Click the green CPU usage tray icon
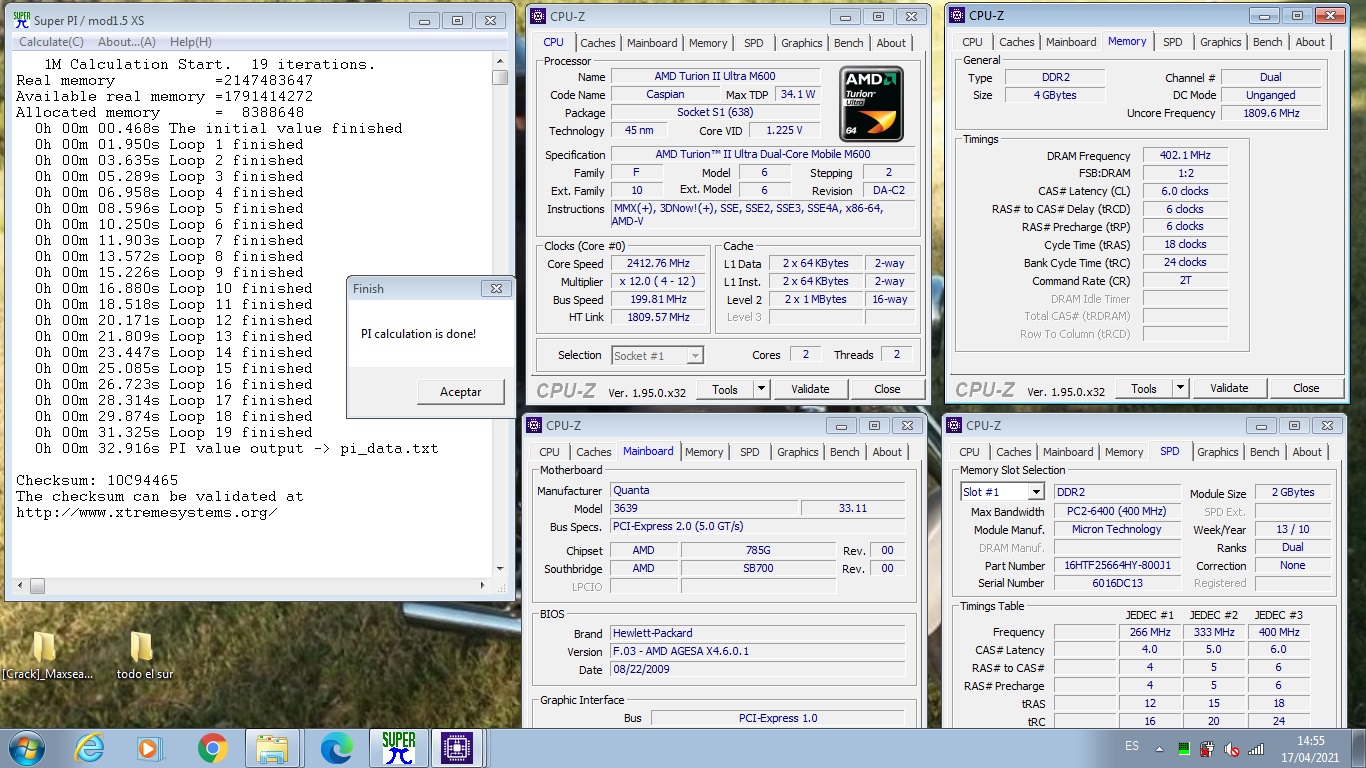1366x768 pixels. pos(1185,748)
